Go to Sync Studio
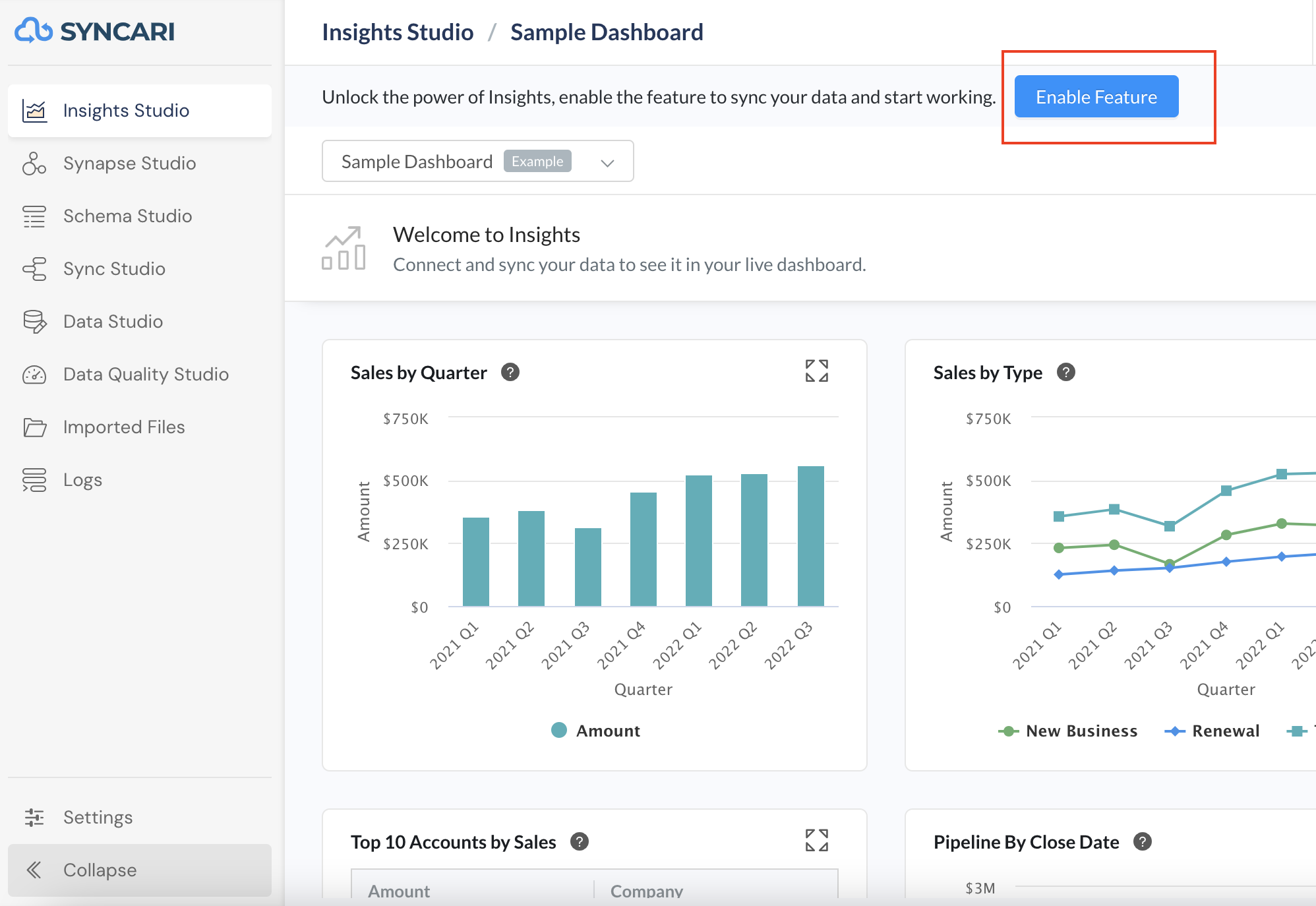The height and width of the screenshot is (906, 1316). coord(140,268)
